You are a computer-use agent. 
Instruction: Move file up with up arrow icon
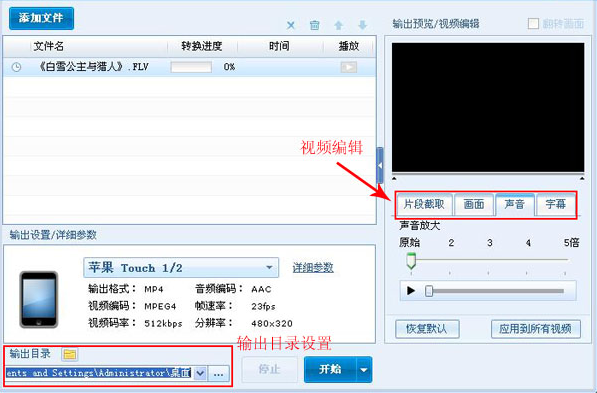[x=338, y=25]
